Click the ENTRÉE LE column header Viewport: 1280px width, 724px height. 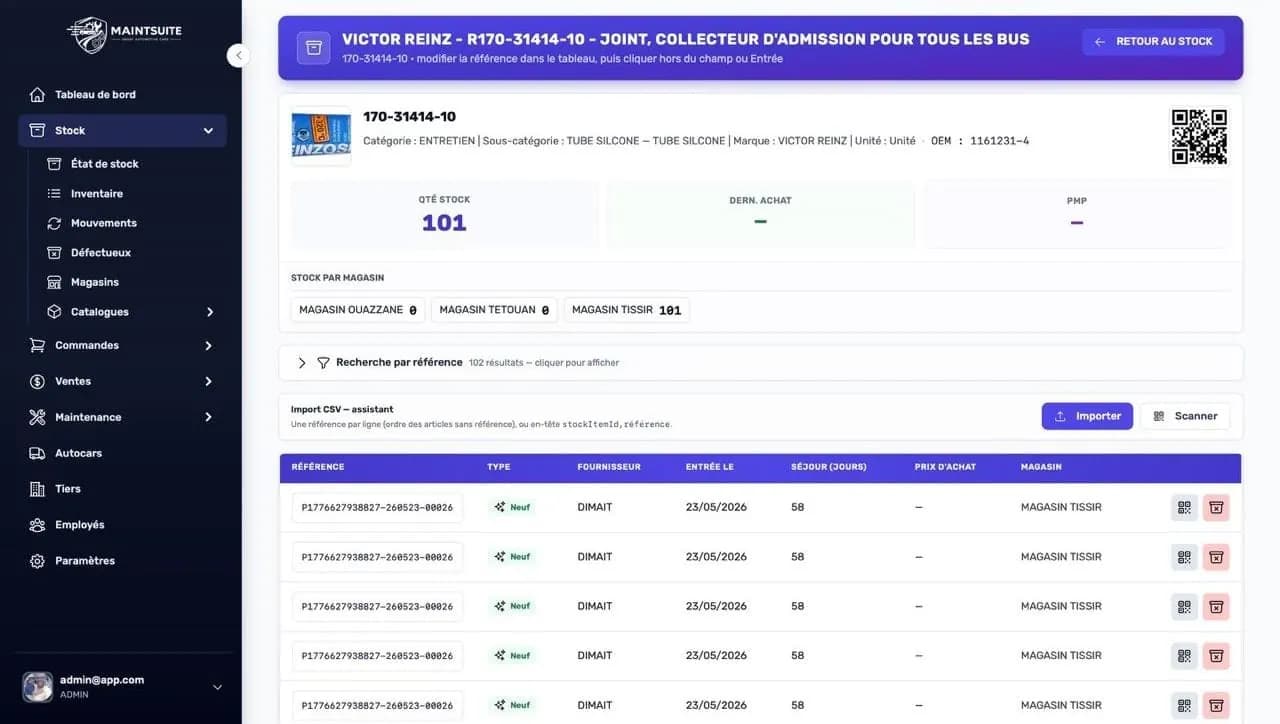point(710,467)
